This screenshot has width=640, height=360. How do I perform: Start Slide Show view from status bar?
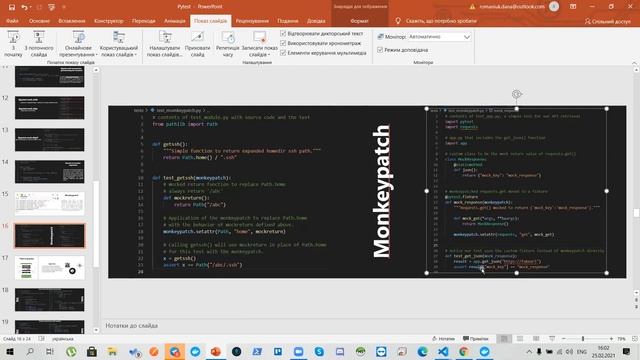tap(552, 339)
